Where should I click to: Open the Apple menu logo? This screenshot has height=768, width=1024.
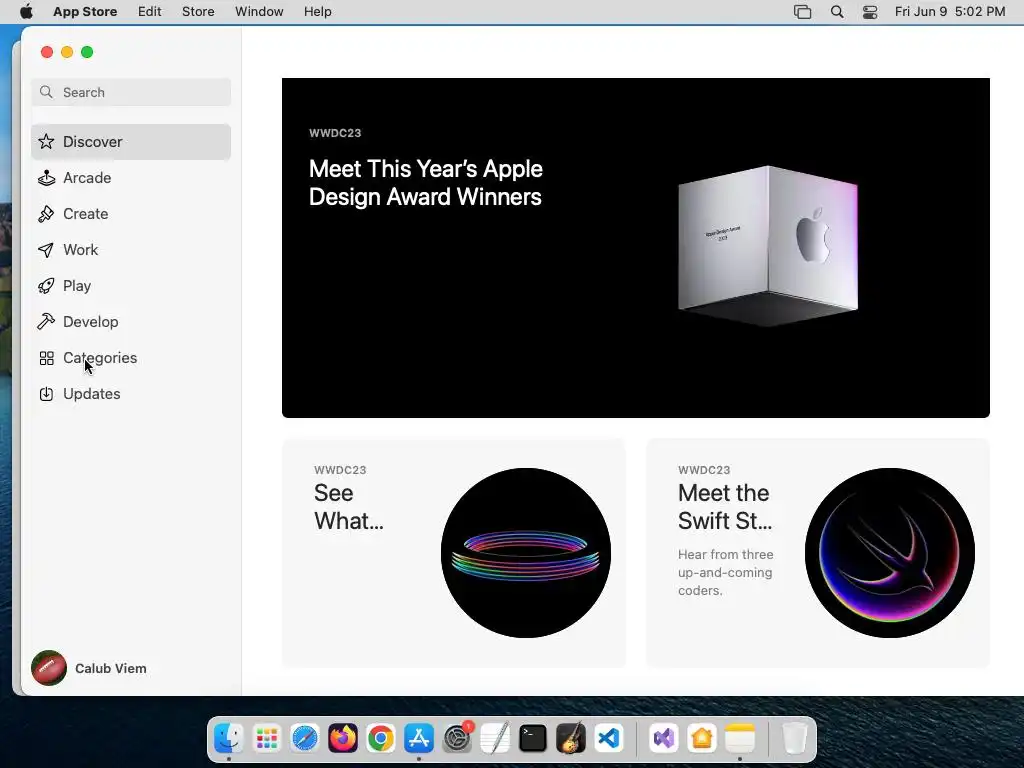pos(26,12)
